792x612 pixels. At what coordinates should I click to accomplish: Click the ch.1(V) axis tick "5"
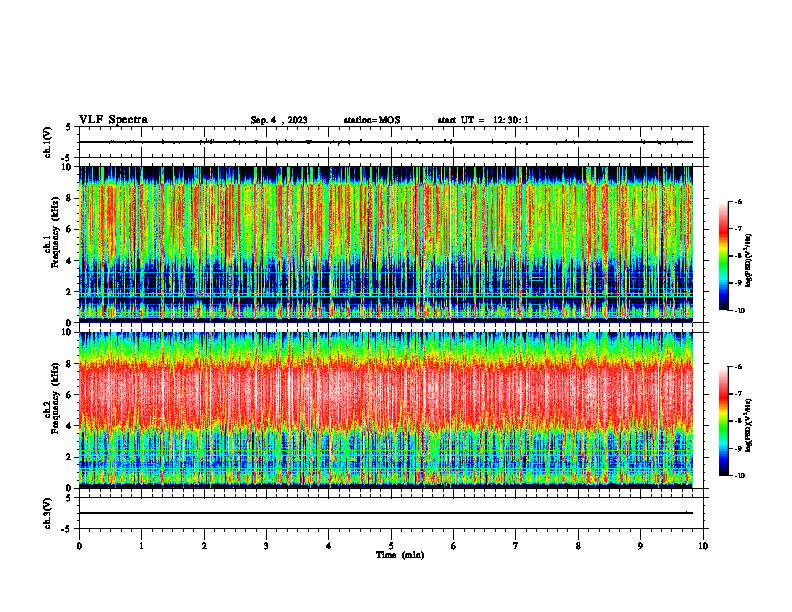click(69, 128)
